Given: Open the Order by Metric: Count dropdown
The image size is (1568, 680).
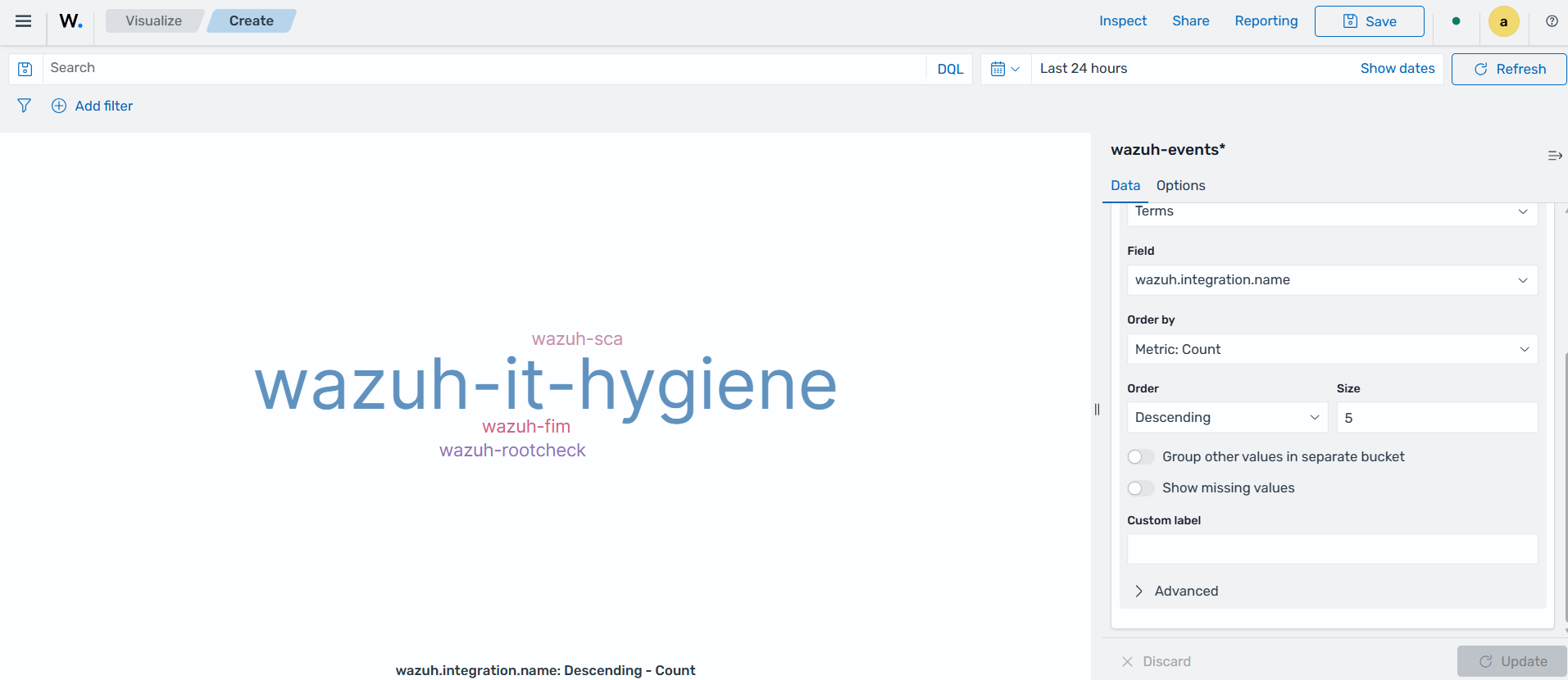Looking at the screenshot, I should point(1332,349).
